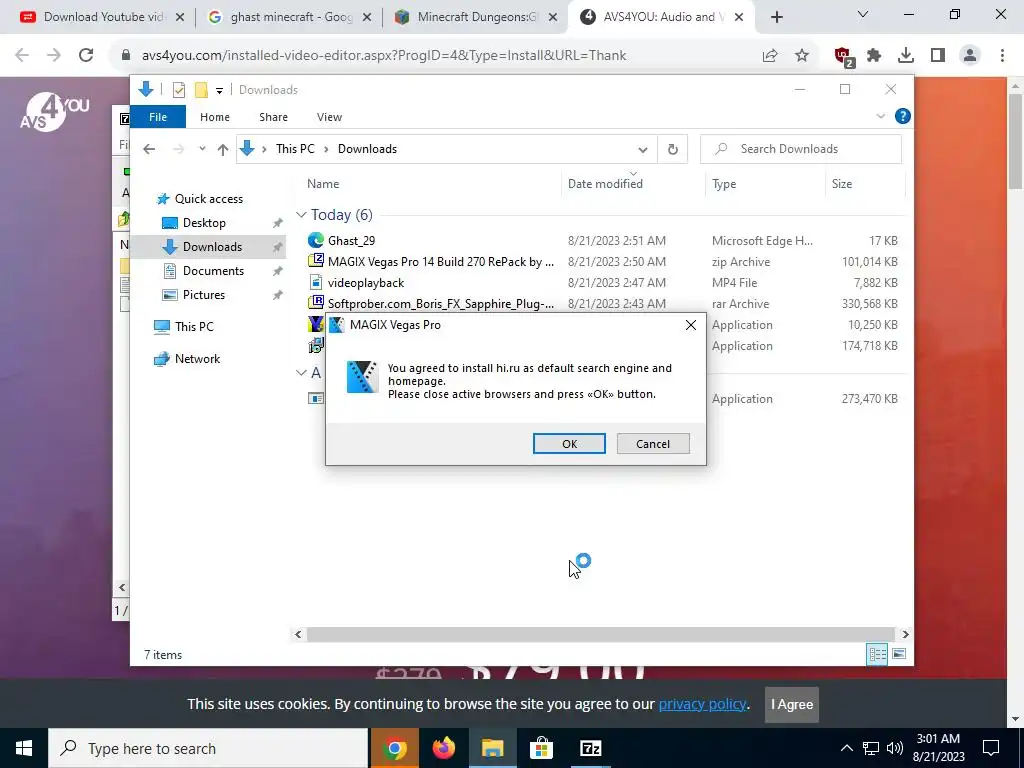This screenshot has width=1024, height=768.
Task: Click New folder quick access icon
Action: [x=202, y=90]
